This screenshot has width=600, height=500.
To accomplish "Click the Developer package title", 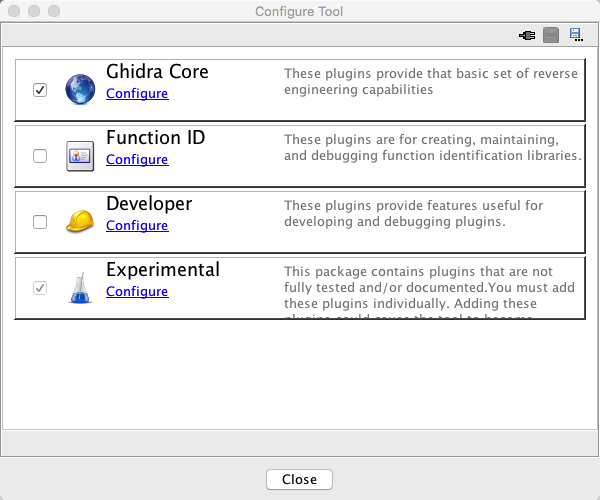I will 149,204.
